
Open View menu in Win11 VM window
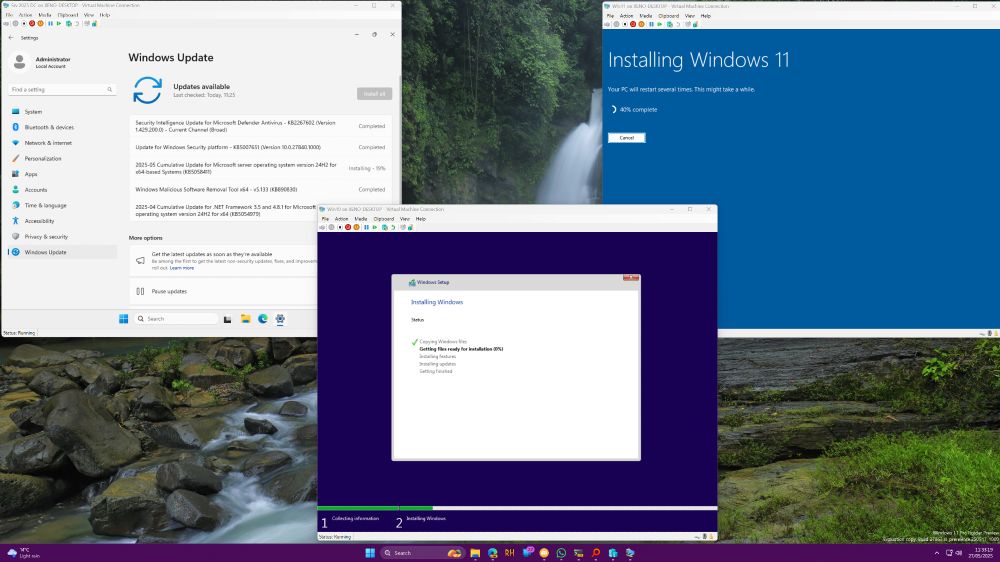(x=689, y=16)
